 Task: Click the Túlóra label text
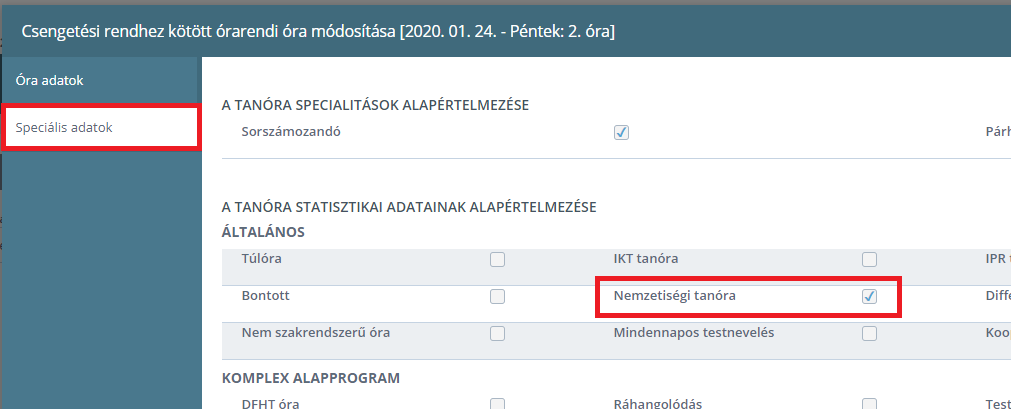[261, 259]
